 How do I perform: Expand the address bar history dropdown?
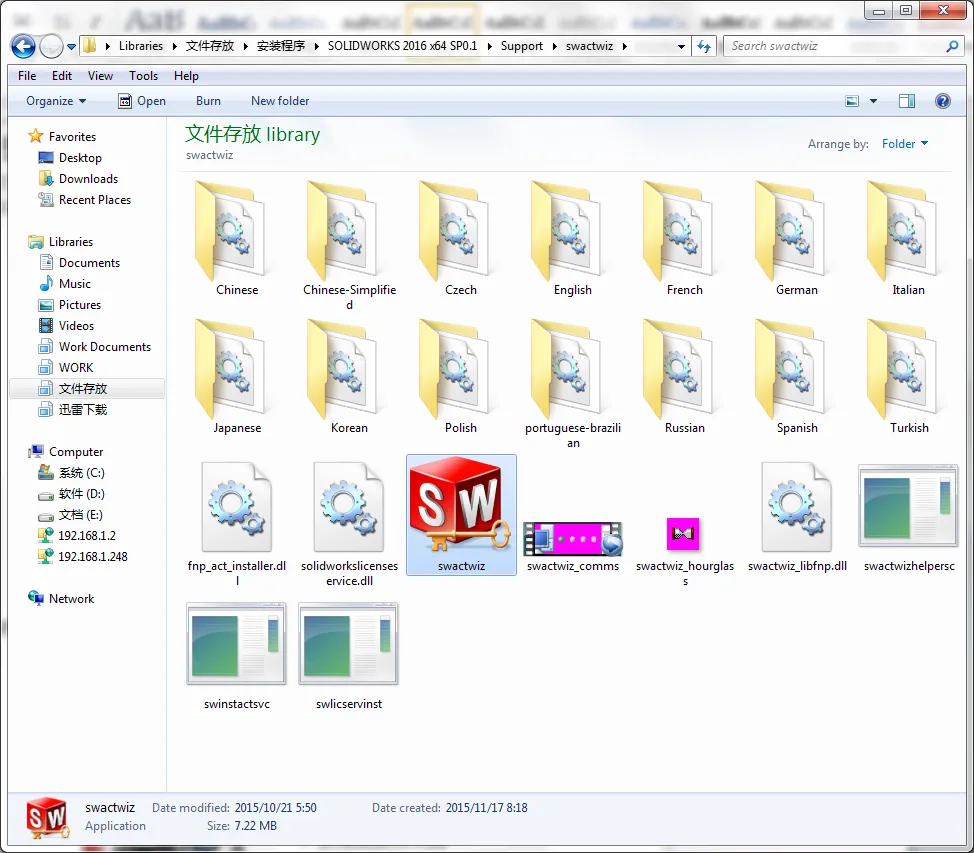(x=681, y=47)
